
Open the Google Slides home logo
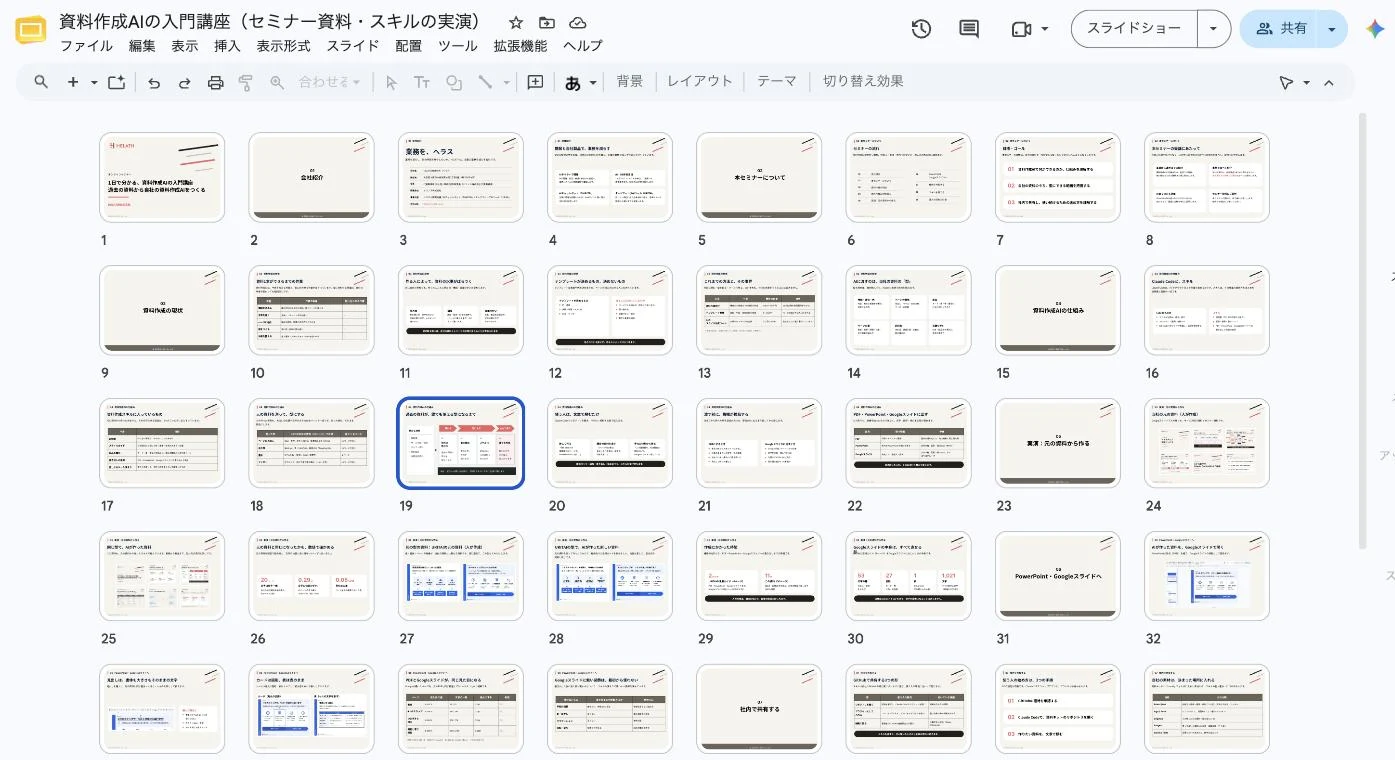32,31
